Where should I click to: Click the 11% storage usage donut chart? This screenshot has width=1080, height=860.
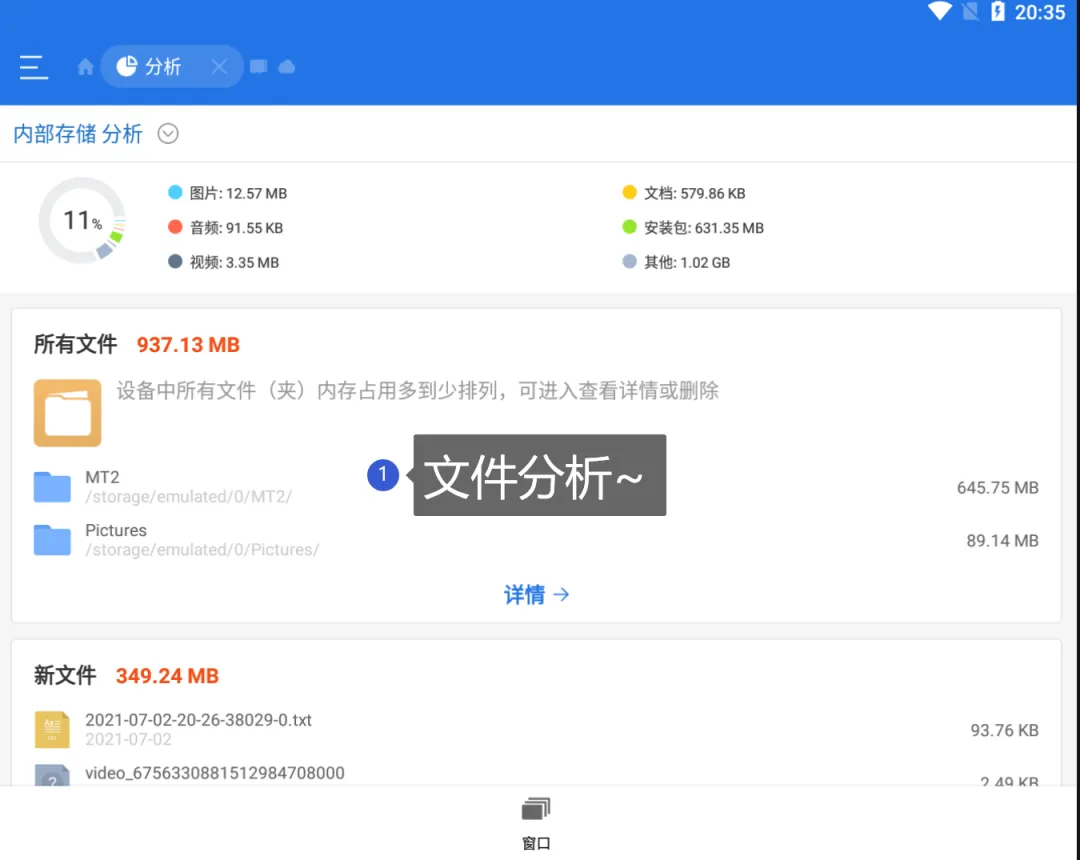click(x=82, y=220)
